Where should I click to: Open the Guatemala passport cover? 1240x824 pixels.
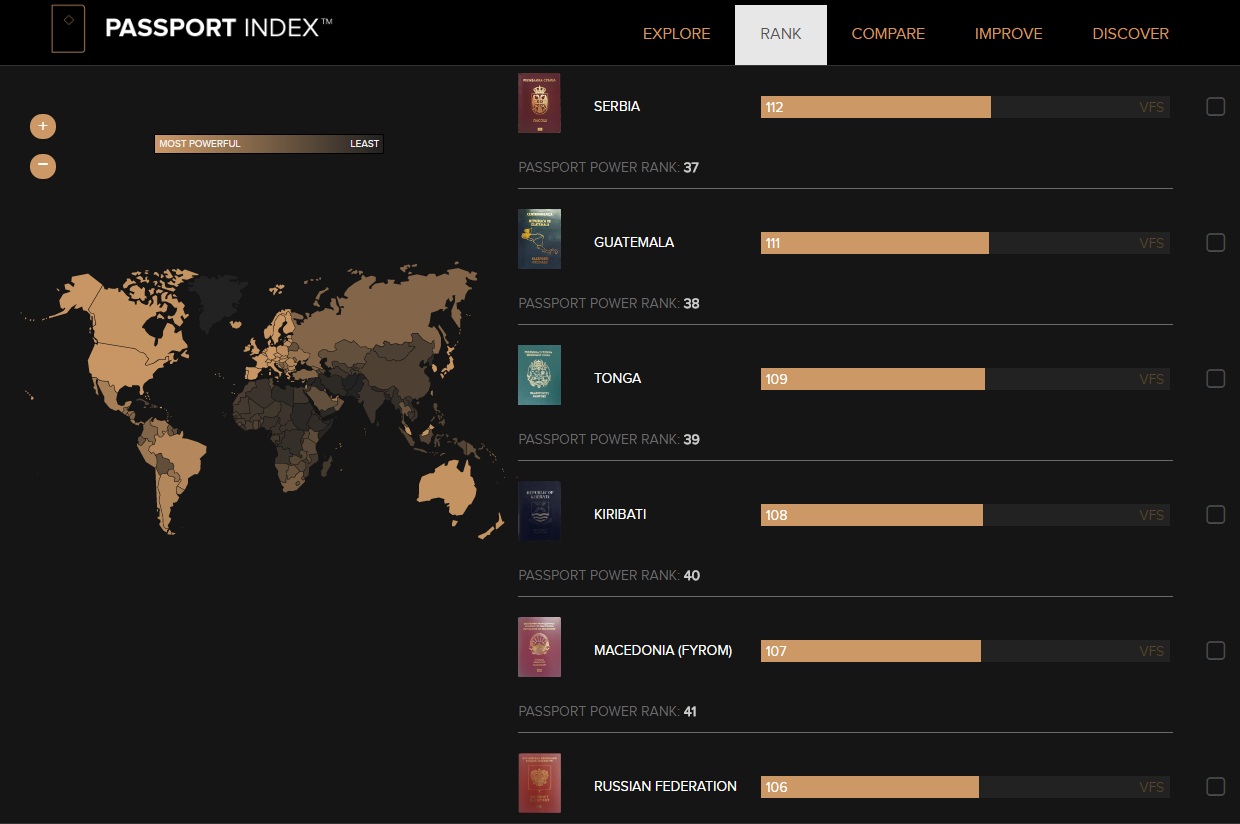click(x=539, y=239)
